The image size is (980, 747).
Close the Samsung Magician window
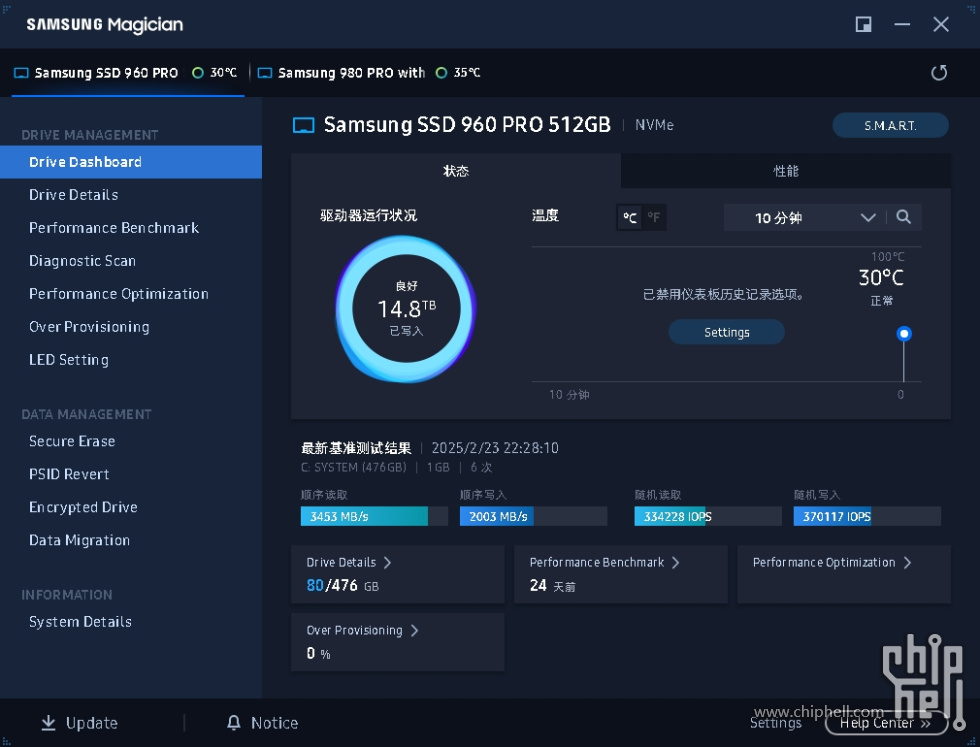pyautogui.click(x=941, y=24)
